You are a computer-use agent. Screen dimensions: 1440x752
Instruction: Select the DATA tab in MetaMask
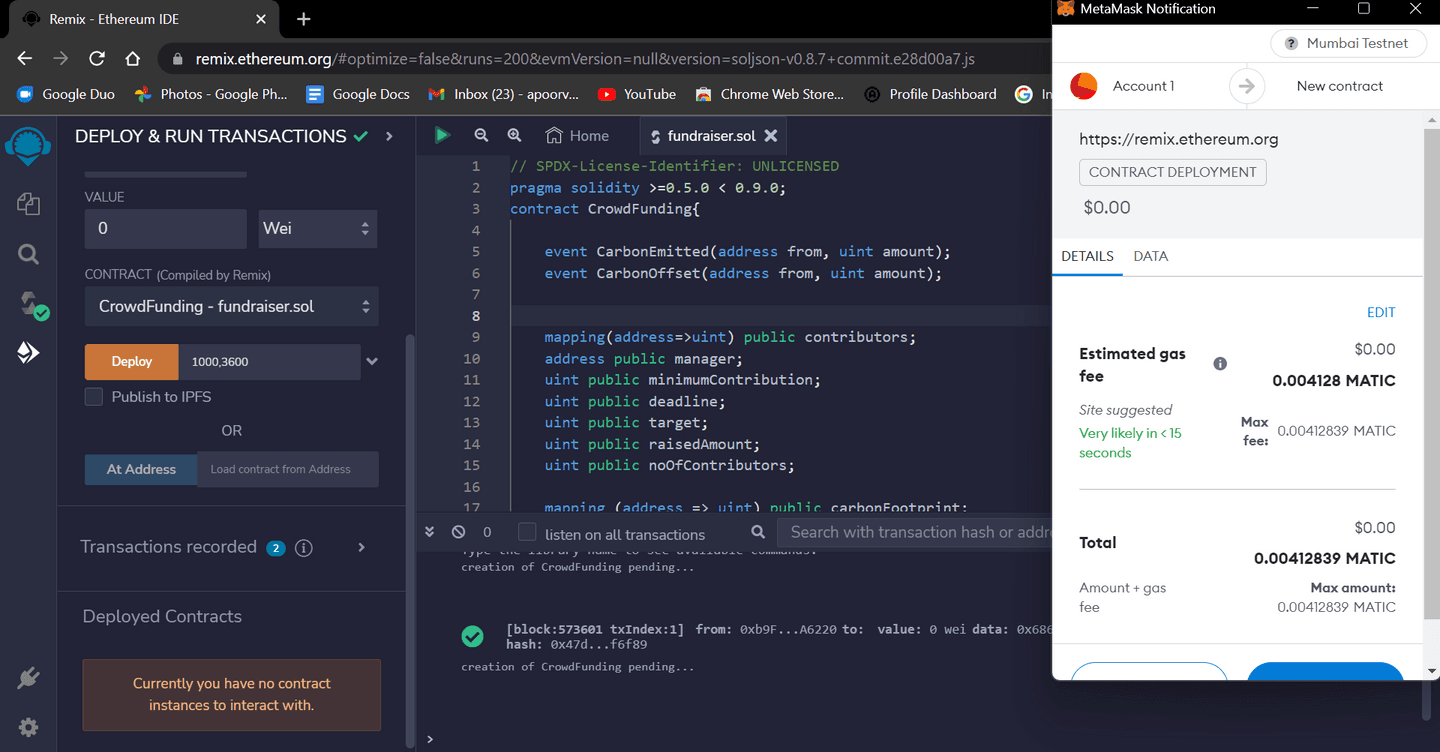1151,257
